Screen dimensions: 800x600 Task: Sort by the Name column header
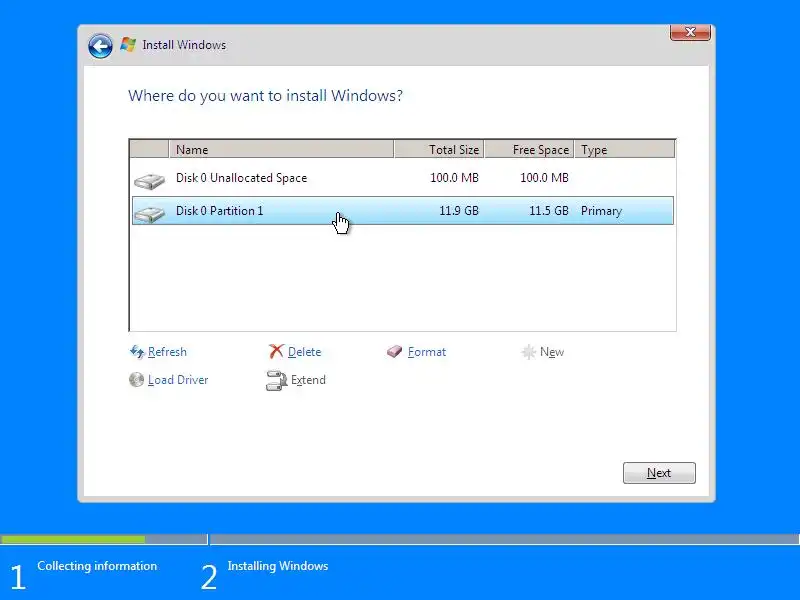281,149
